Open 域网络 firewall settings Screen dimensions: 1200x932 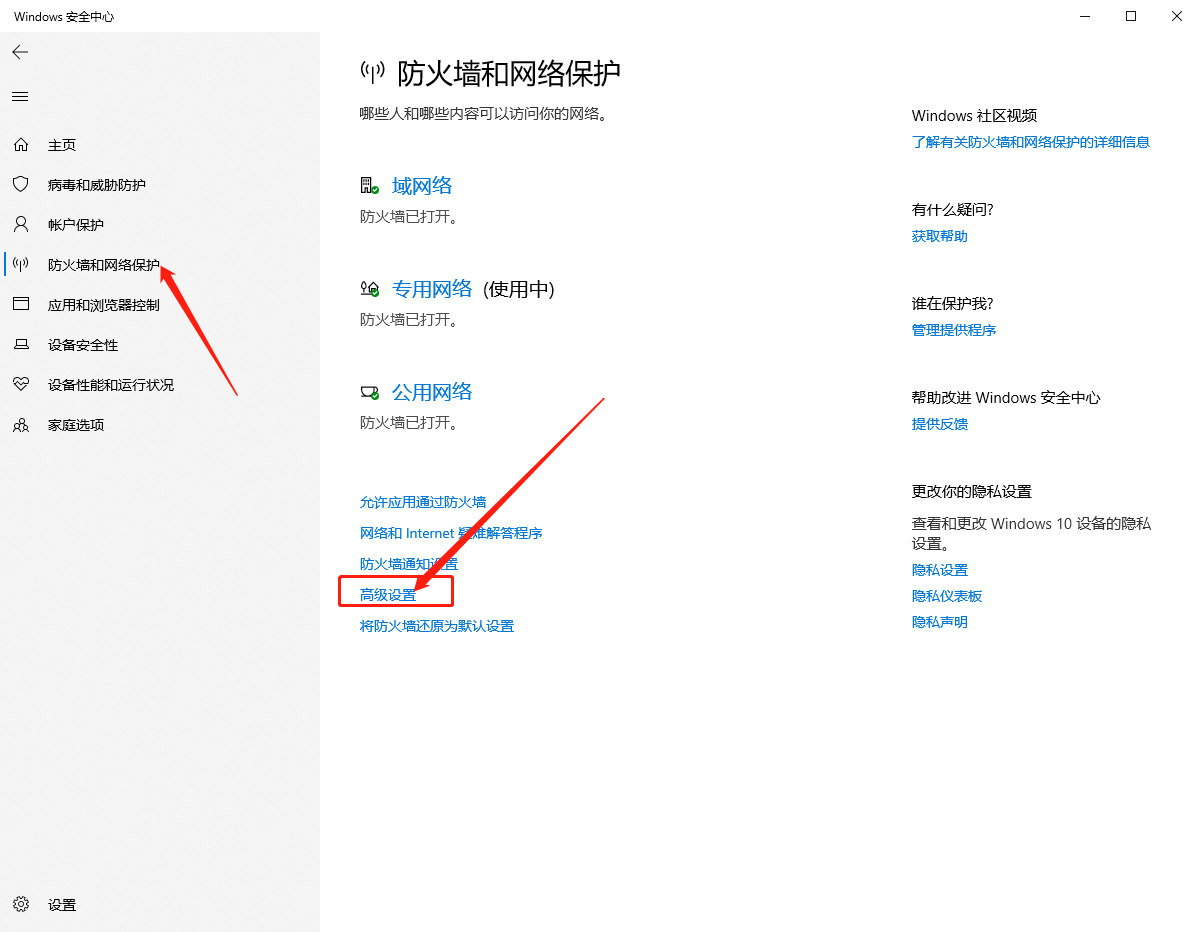pyautogui.click(x=422, y=186)
